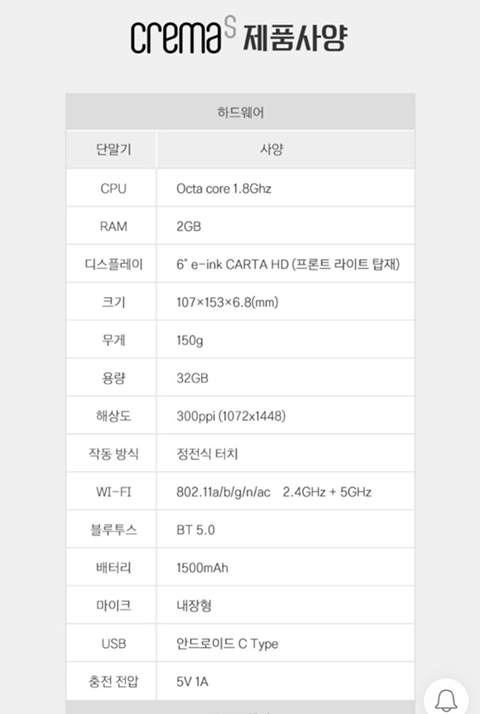Select the 107×153×6.8(mm) size value
This screenshot has height=714, width=480.
click(x=227, y=302)
